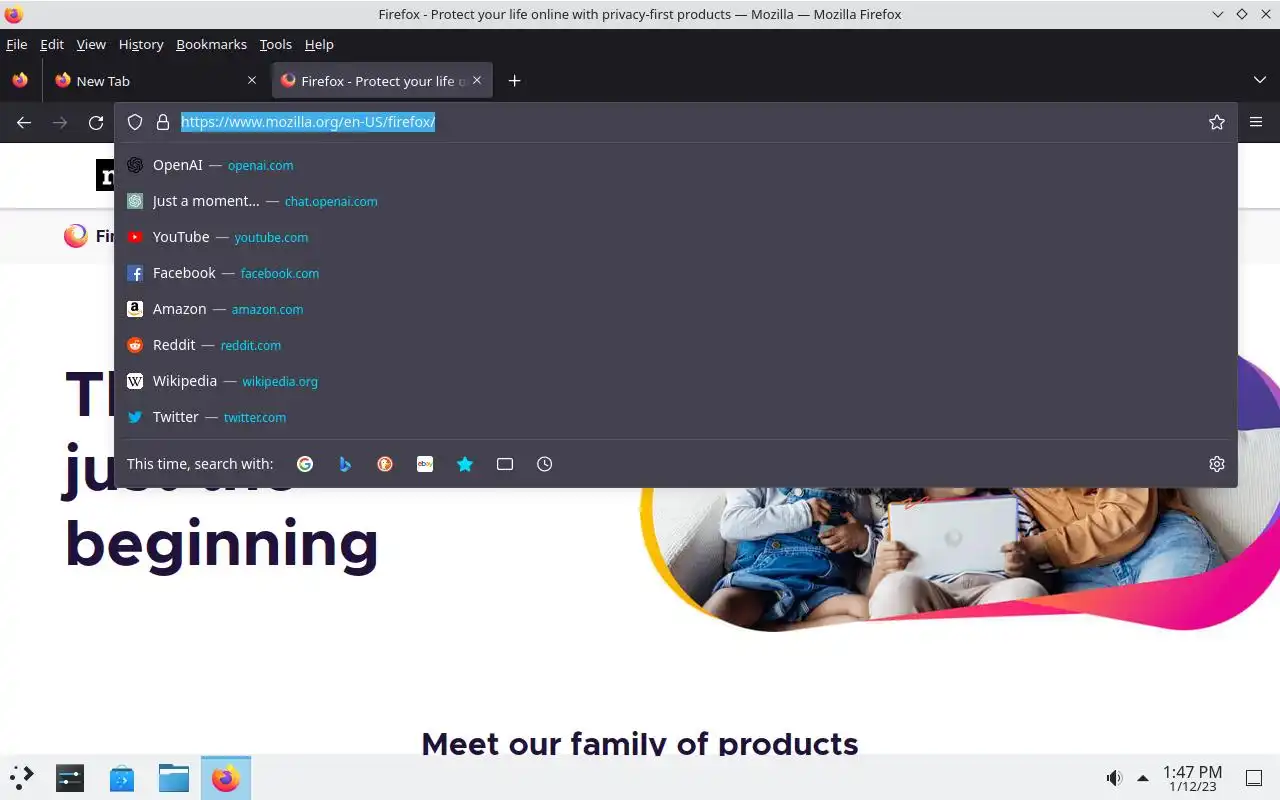This screenshot has width=1280, height=800.
Task: Choose the Facebook suggestion
Action: point(676,273)
